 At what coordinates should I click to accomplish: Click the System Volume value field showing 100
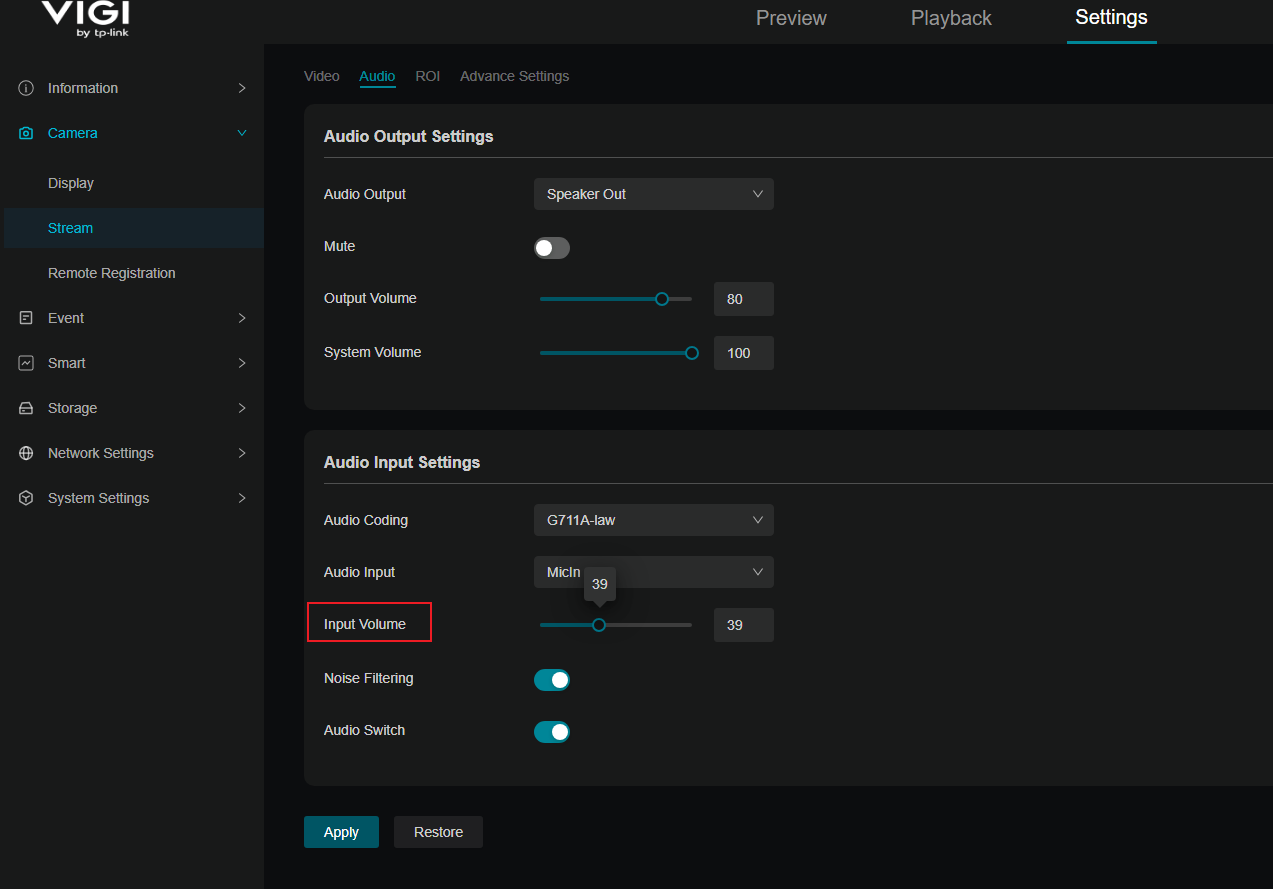[x=744, y=353]
